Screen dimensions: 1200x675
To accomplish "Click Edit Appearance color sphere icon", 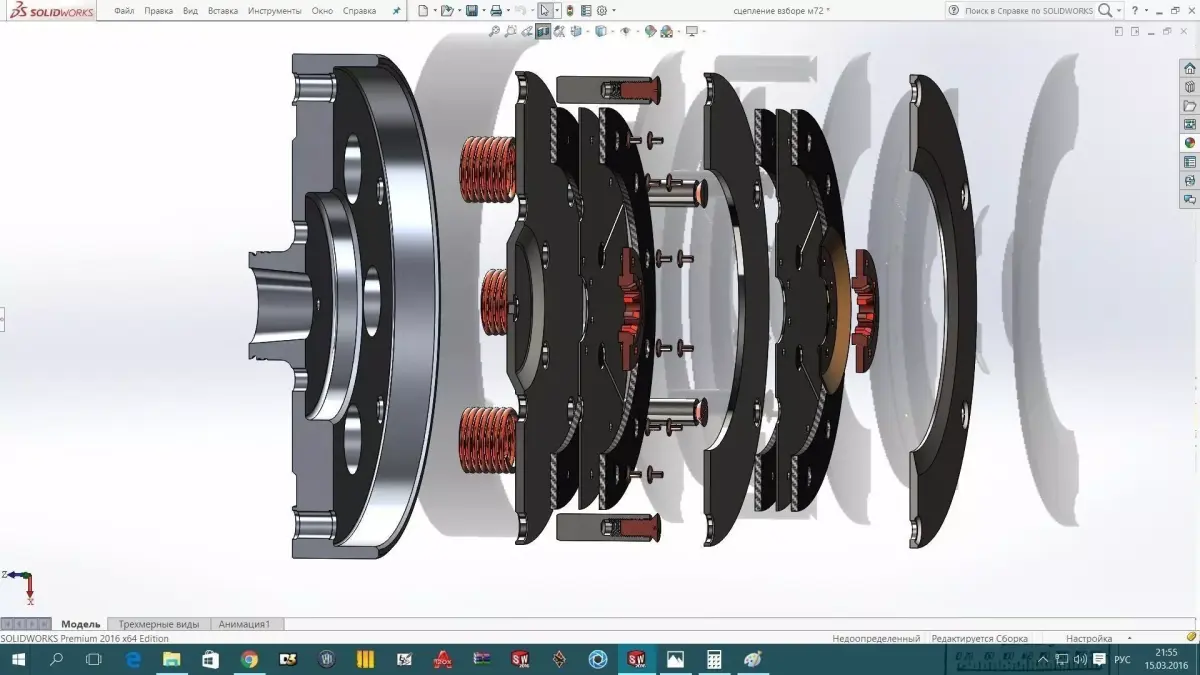I will tap(650, 32).
